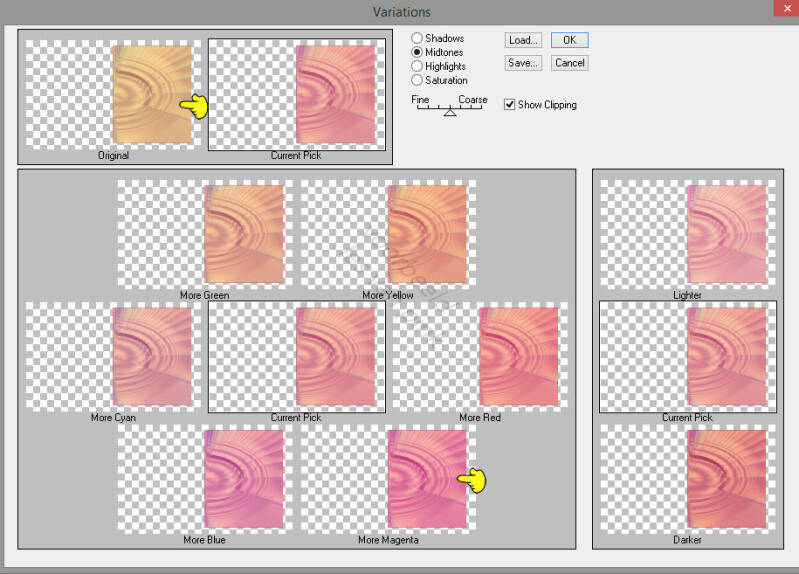Cancel the Variations dialog
This screenshot has width=799, height=574.
[569, 63]
